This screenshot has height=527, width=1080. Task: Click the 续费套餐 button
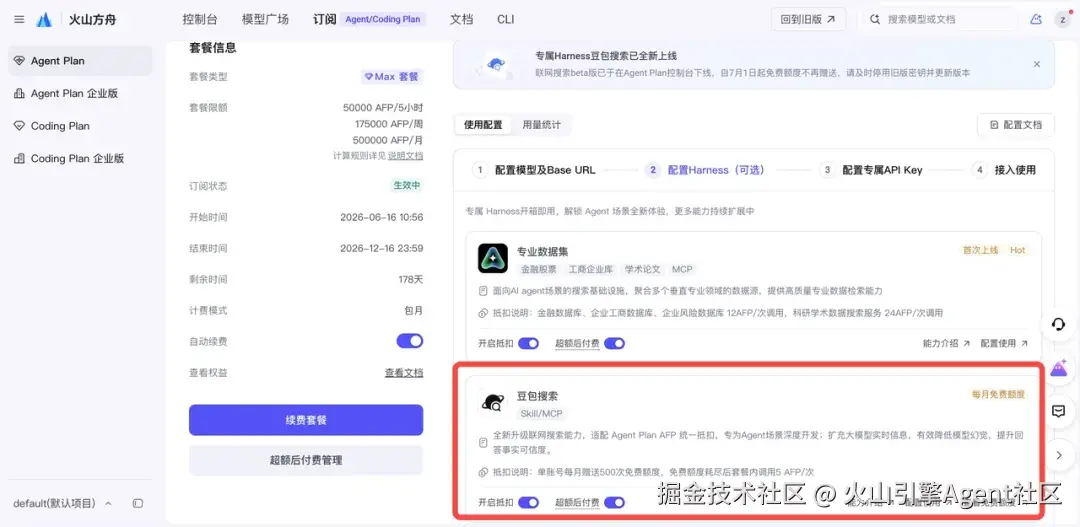tap(306, 420)
